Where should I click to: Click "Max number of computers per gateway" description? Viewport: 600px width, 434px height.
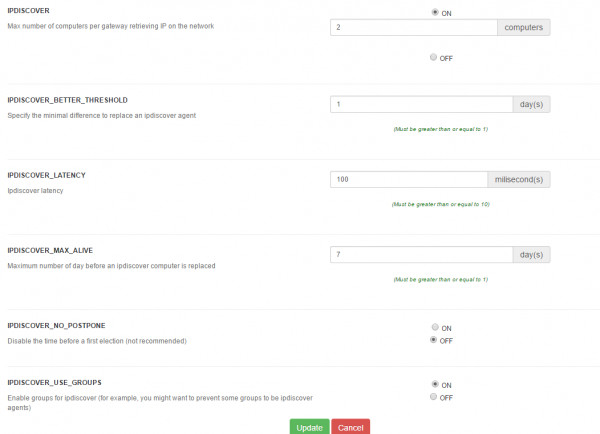[x=111, y=26]
